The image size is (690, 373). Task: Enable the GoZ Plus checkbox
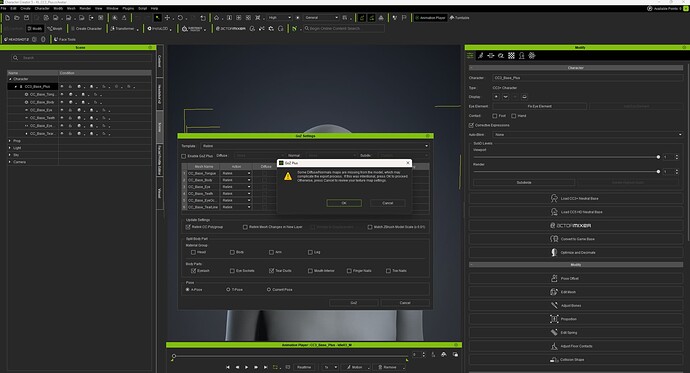[x=184, y=156]
